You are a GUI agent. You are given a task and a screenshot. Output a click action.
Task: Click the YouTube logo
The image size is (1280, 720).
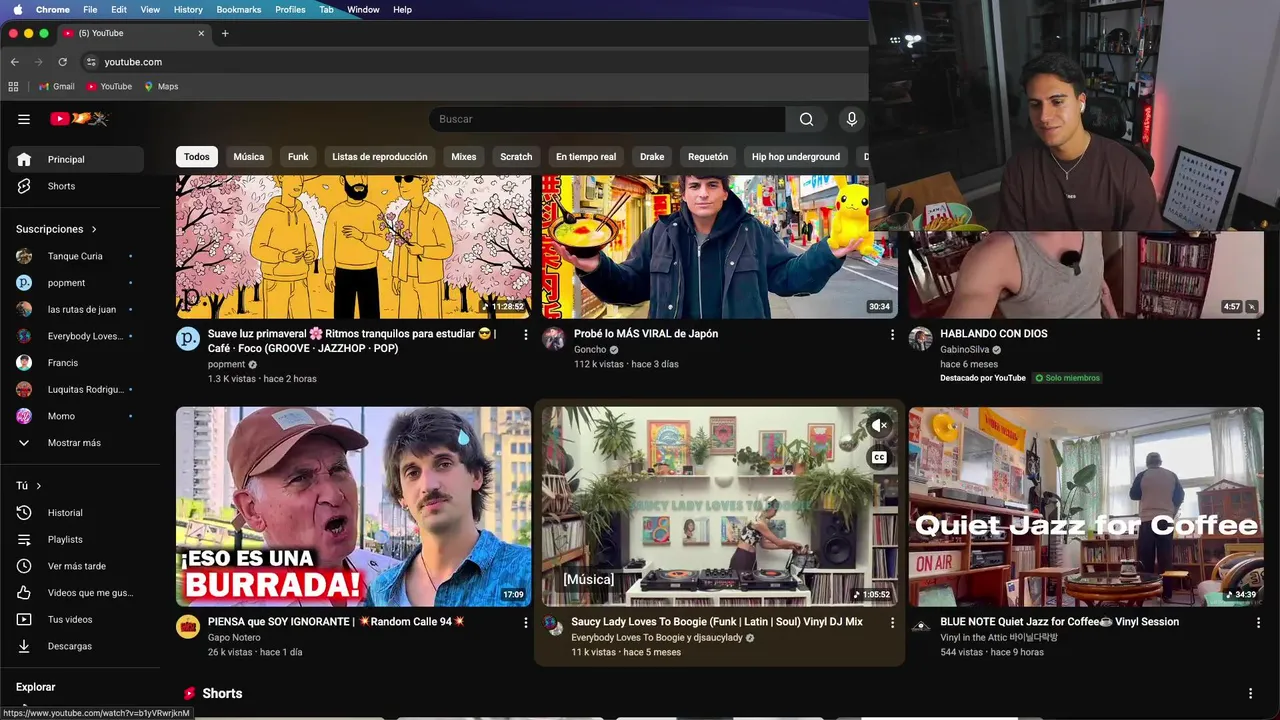[x=79, y=119]
